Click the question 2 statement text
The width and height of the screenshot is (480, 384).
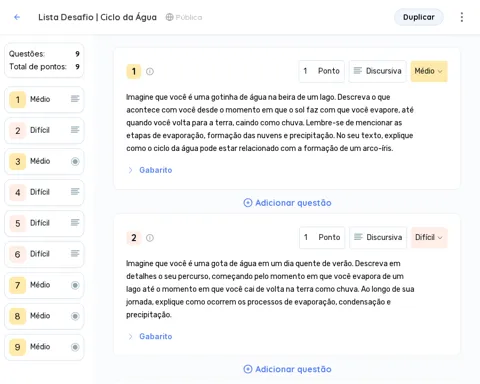coord(270,289)
